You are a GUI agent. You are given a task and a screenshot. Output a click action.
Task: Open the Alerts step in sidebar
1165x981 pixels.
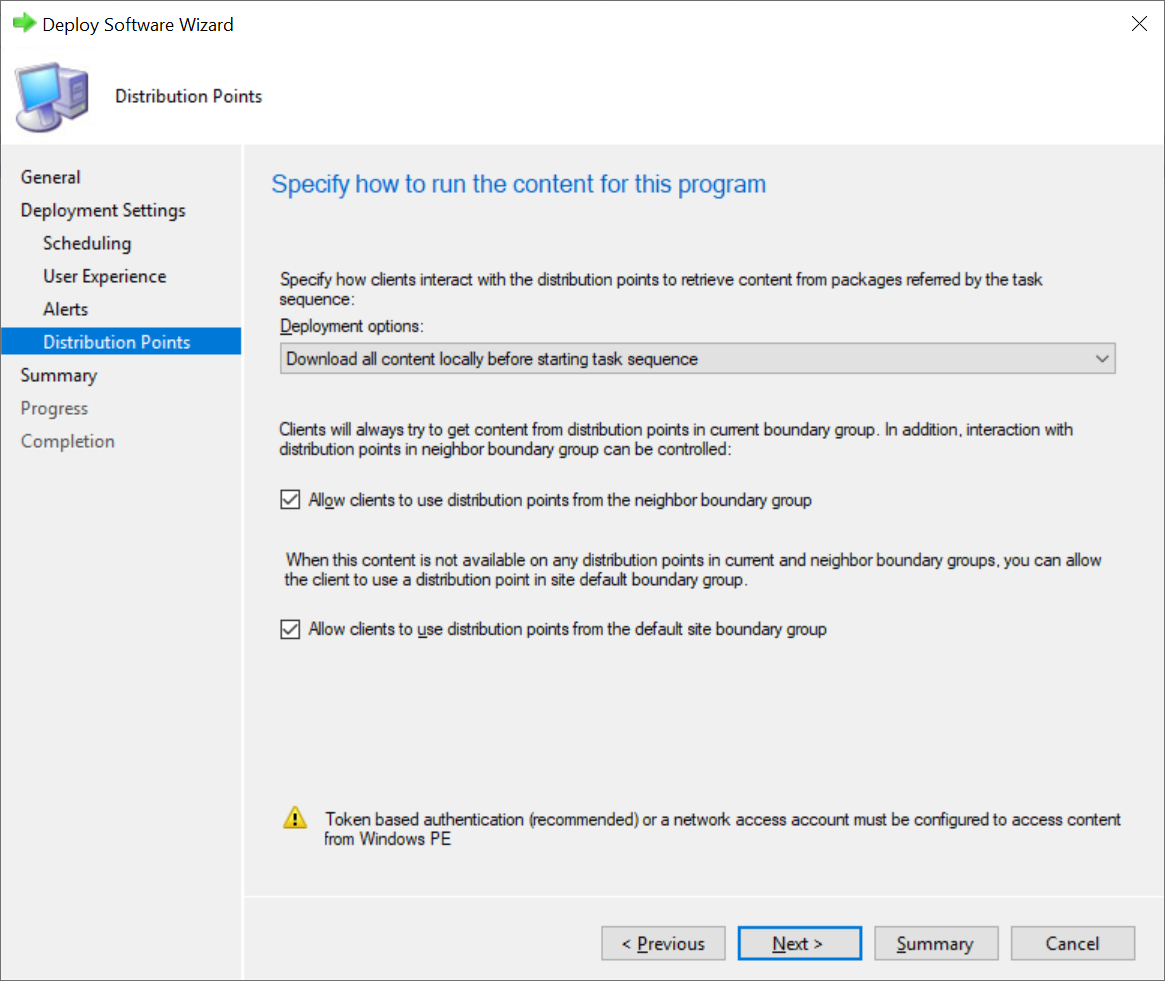tap(66, 309)
